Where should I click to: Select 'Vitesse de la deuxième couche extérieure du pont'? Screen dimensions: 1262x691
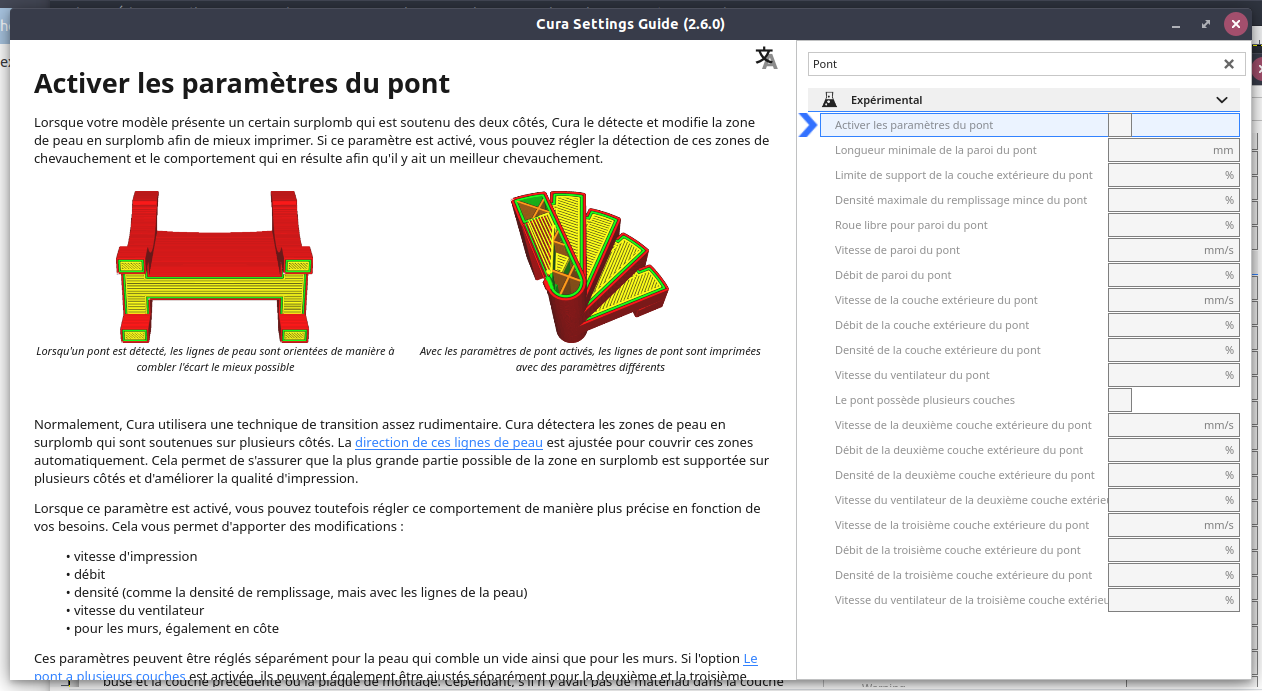[x=963, y=425]
